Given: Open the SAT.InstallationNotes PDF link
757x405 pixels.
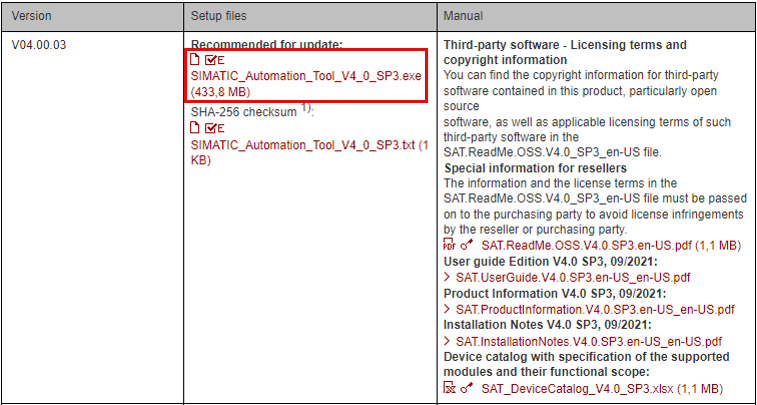Looking at the screenshot, I should pyautogui.click(x=588, y=341).
